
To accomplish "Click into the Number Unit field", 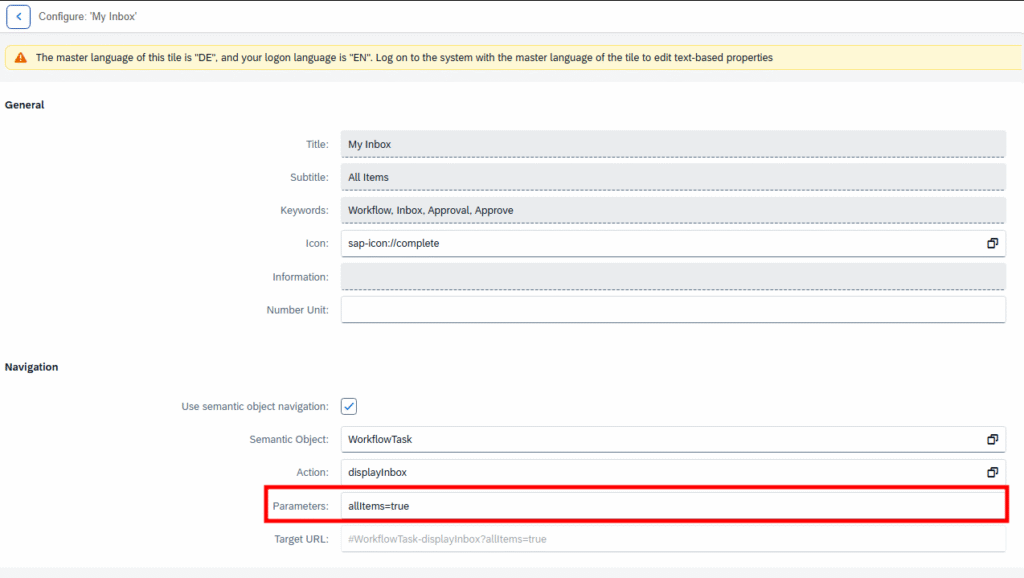I will (672, 310).
